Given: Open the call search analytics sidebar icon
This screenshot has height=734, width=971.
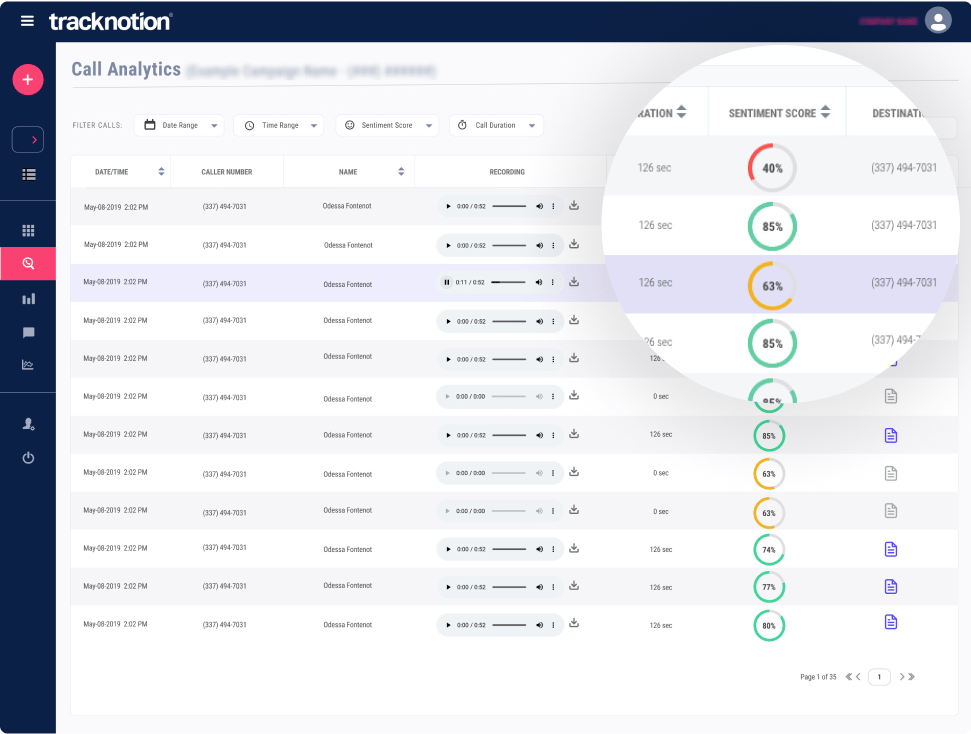Looking at the screenshot, I should coord(28,263).
